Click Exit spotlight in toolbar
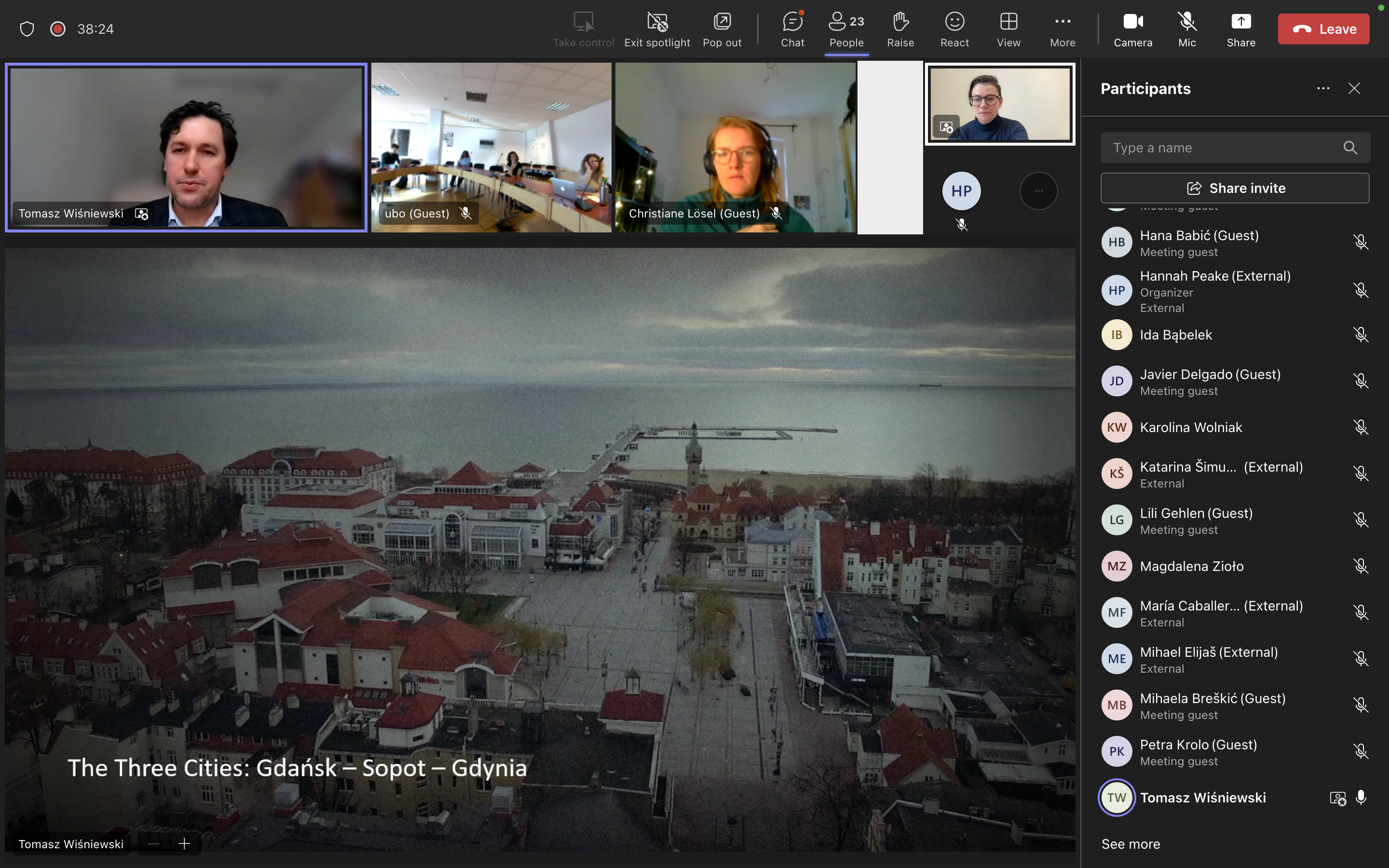Image resolution: width=1389 pixels, height=868 pixels. click(656, 29)
